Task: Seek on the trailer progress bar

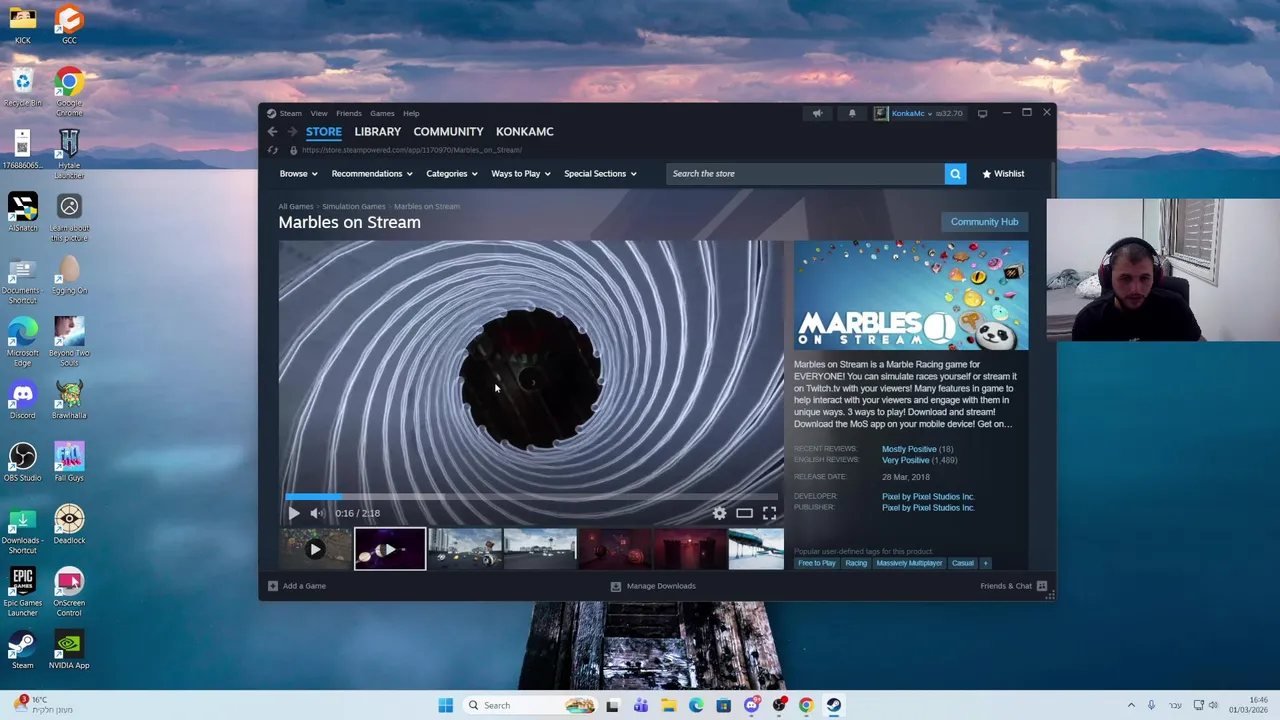Action: click(531, 497)
